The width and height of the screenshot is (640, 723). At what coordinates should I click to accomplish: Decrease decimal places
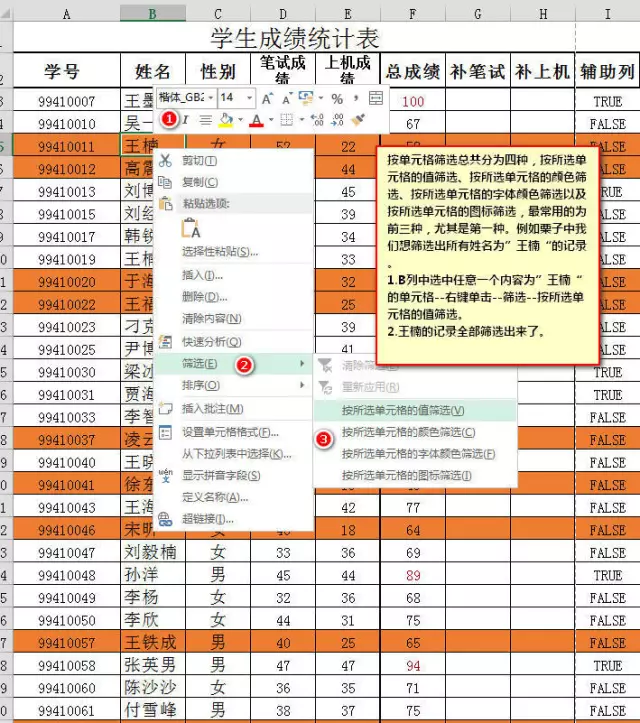[337, 120]
